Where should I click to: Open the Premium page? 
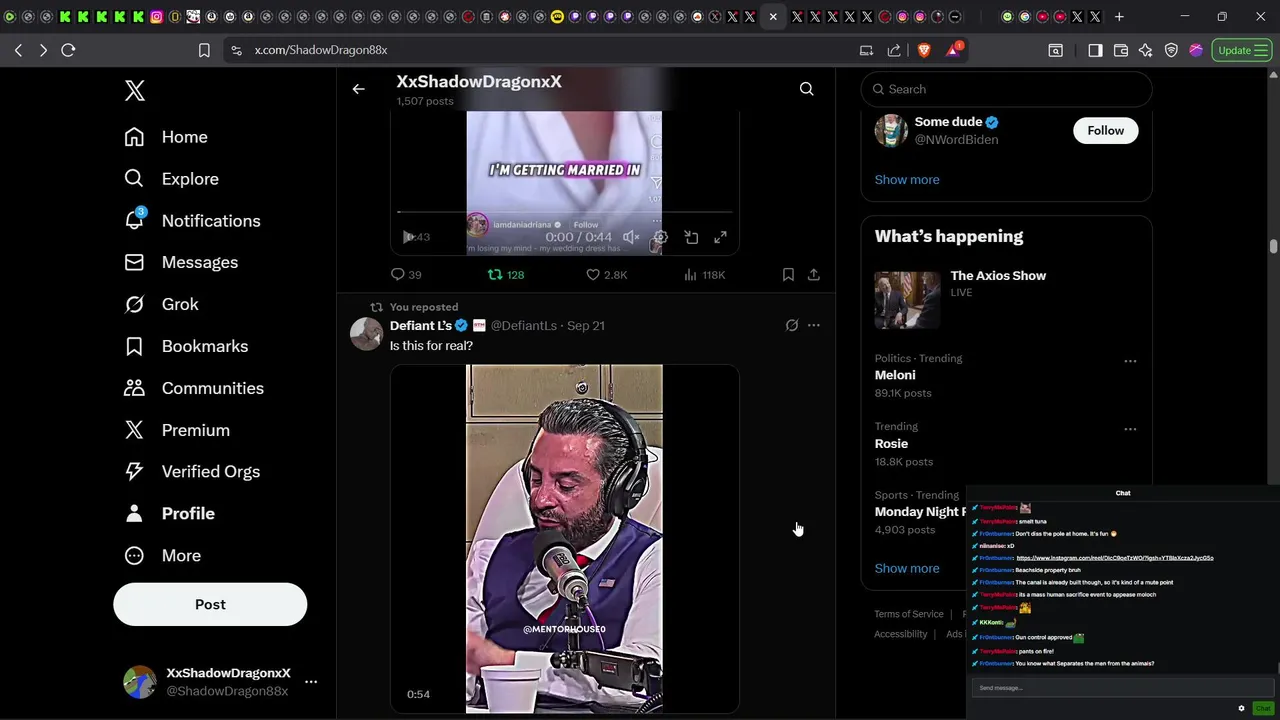point(177,430)
